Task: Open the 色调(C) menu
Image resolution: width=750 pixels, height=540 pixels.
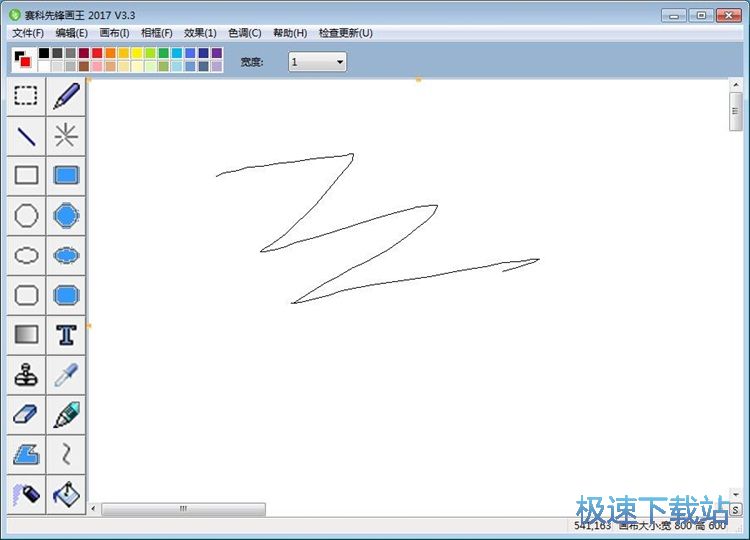Action: [x=245, y=33]
